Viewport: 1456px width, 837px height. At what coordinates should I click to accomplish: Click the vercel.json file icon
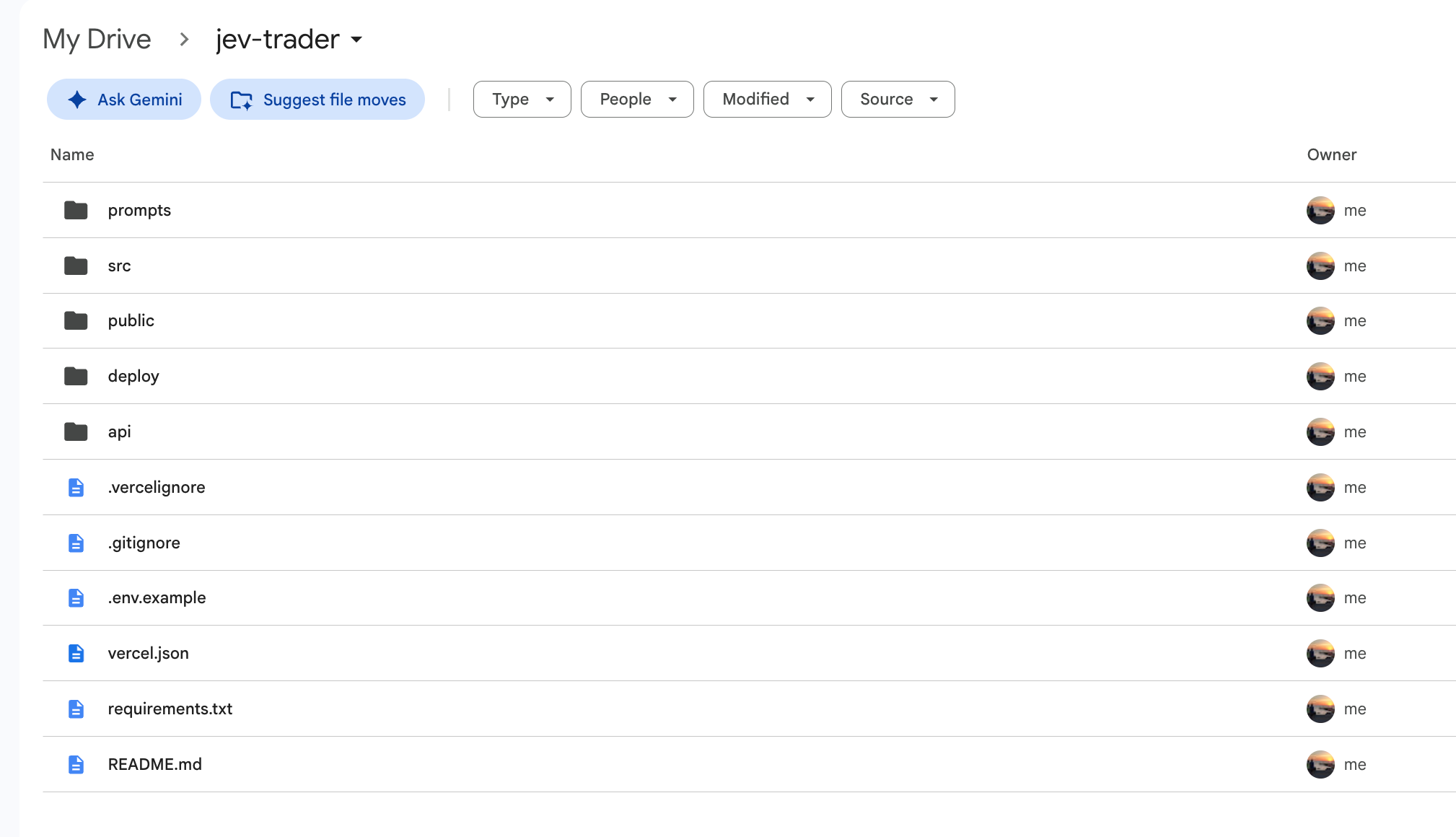76,653
